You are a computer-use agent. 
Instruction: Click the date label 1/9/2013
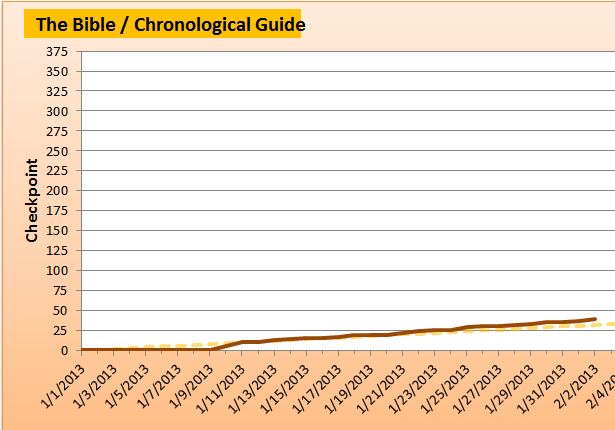click(x=191, y=386)
